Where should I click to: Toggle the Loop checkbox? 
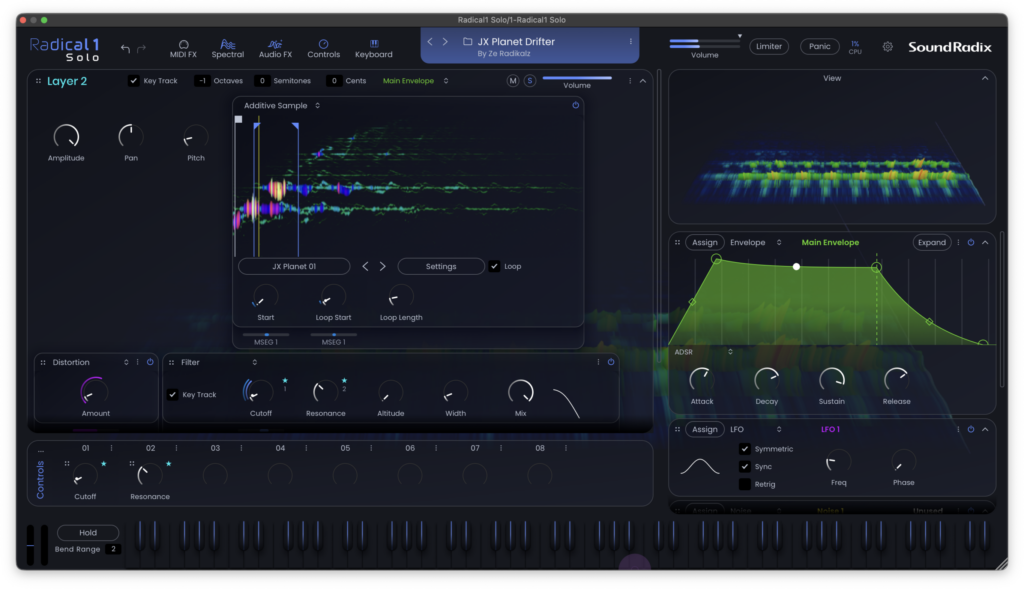[x=494, y=266]
